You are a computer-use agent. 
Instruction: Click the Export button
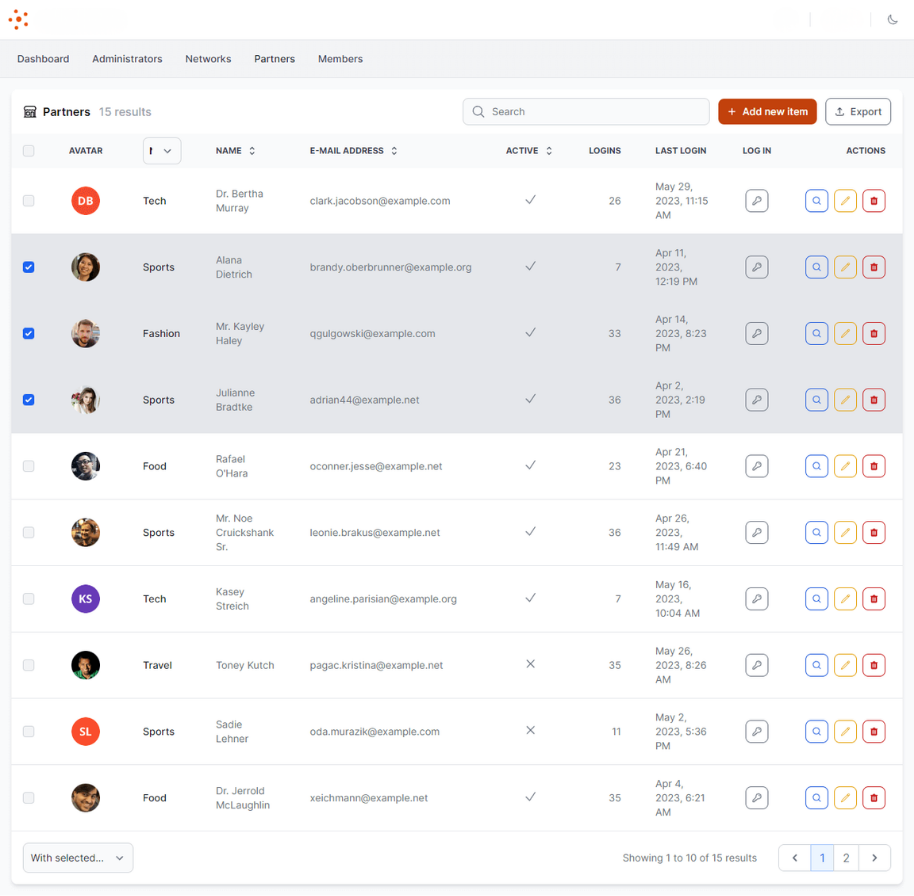pyautogui.click(x=857, y=112)
